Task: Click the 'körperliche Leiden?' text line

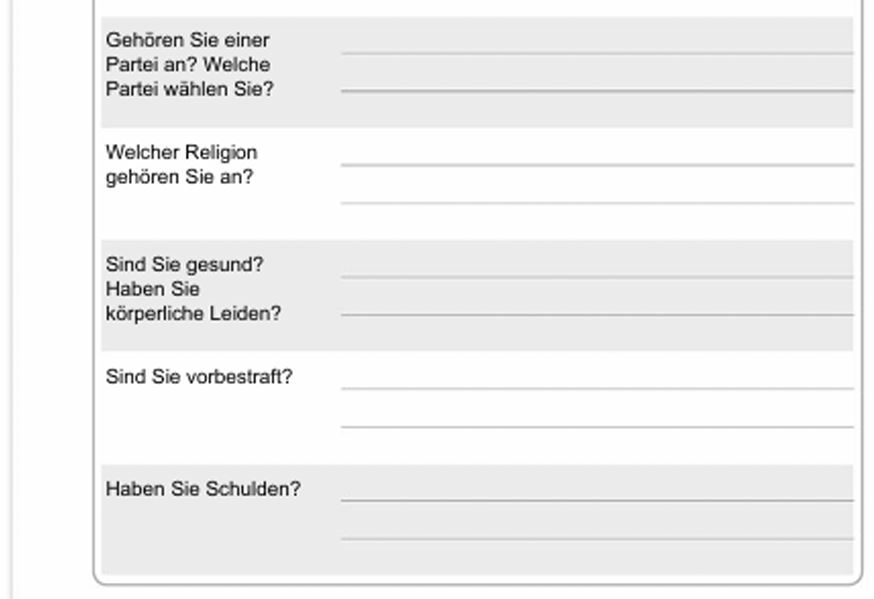Action: (193, 313)
